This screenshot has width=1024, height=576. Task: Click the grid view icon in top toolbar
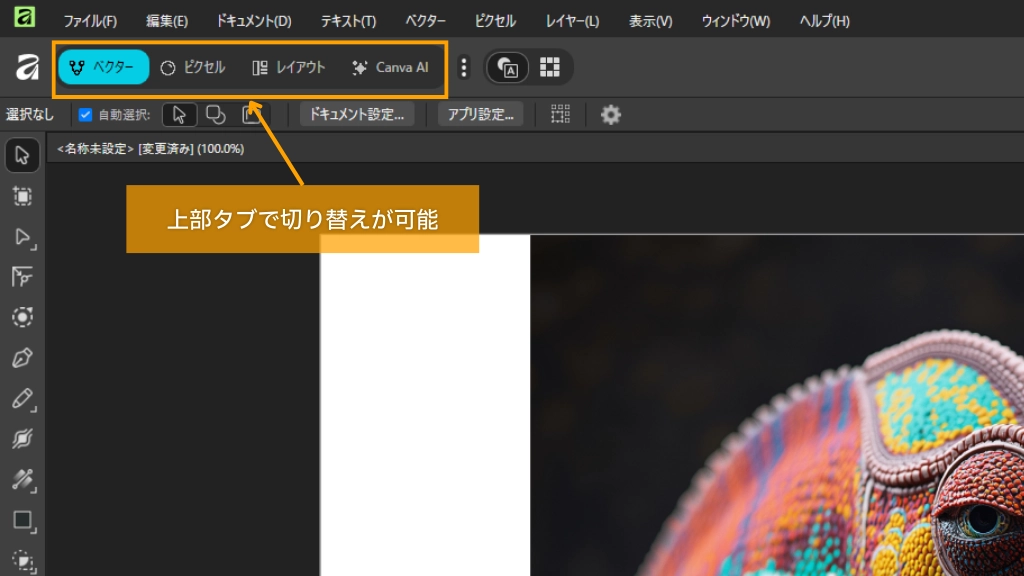pyautogui.click(x=550, y=68)
